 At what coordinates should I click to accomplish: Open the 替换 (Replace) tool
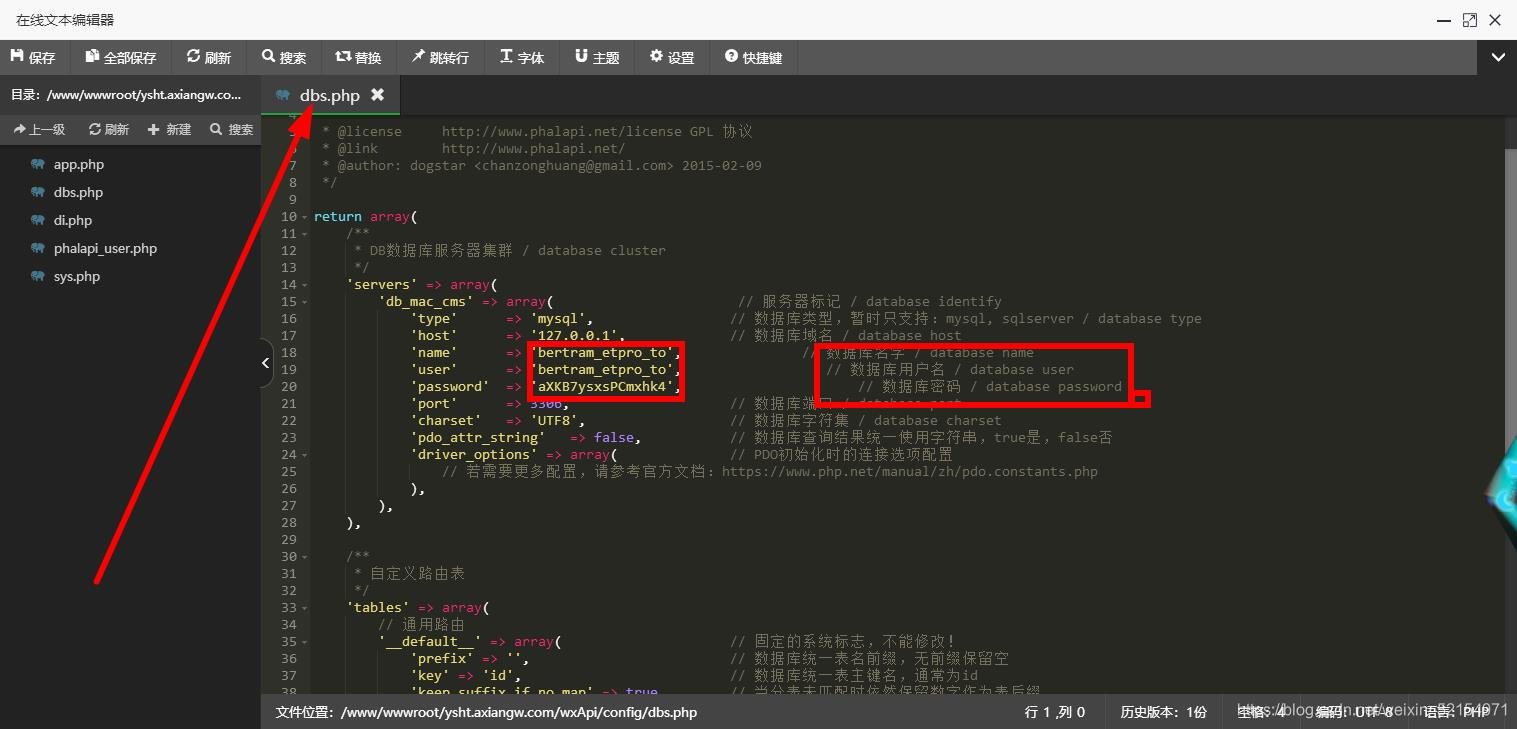[359, 57]
